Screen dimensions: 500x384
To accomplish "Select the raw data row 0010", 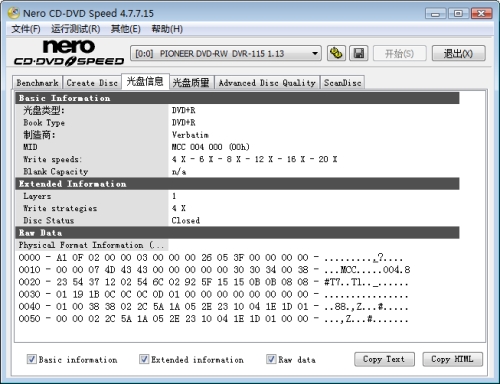I will point(214,269).
